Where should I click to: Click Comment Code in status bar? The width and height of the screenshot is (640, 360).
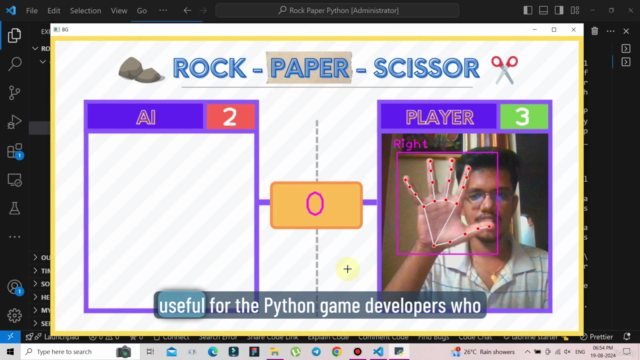tap(383, 337)
